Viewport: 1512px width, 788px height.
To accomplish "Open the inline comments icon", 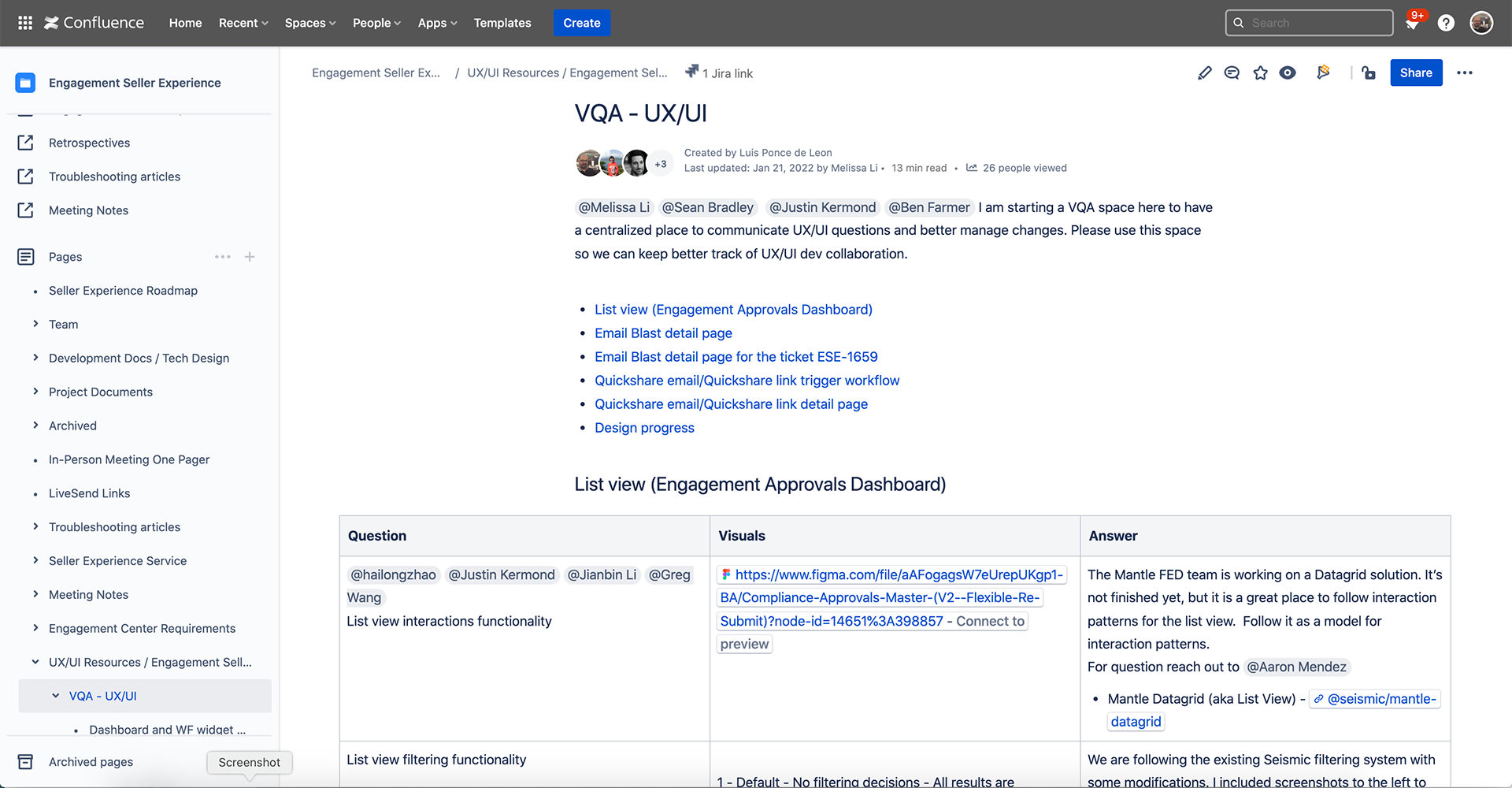I will [x=1232, y=73].
